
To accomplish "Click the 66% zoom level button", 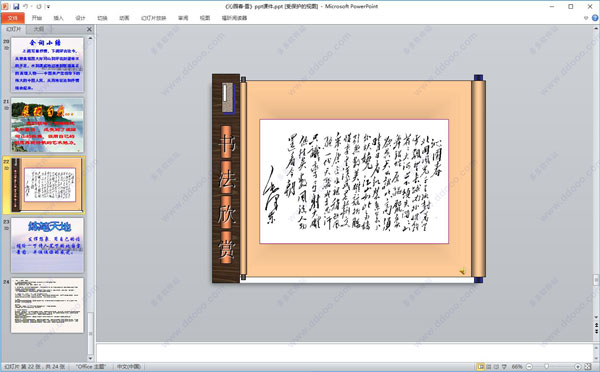I will [517, 367].
